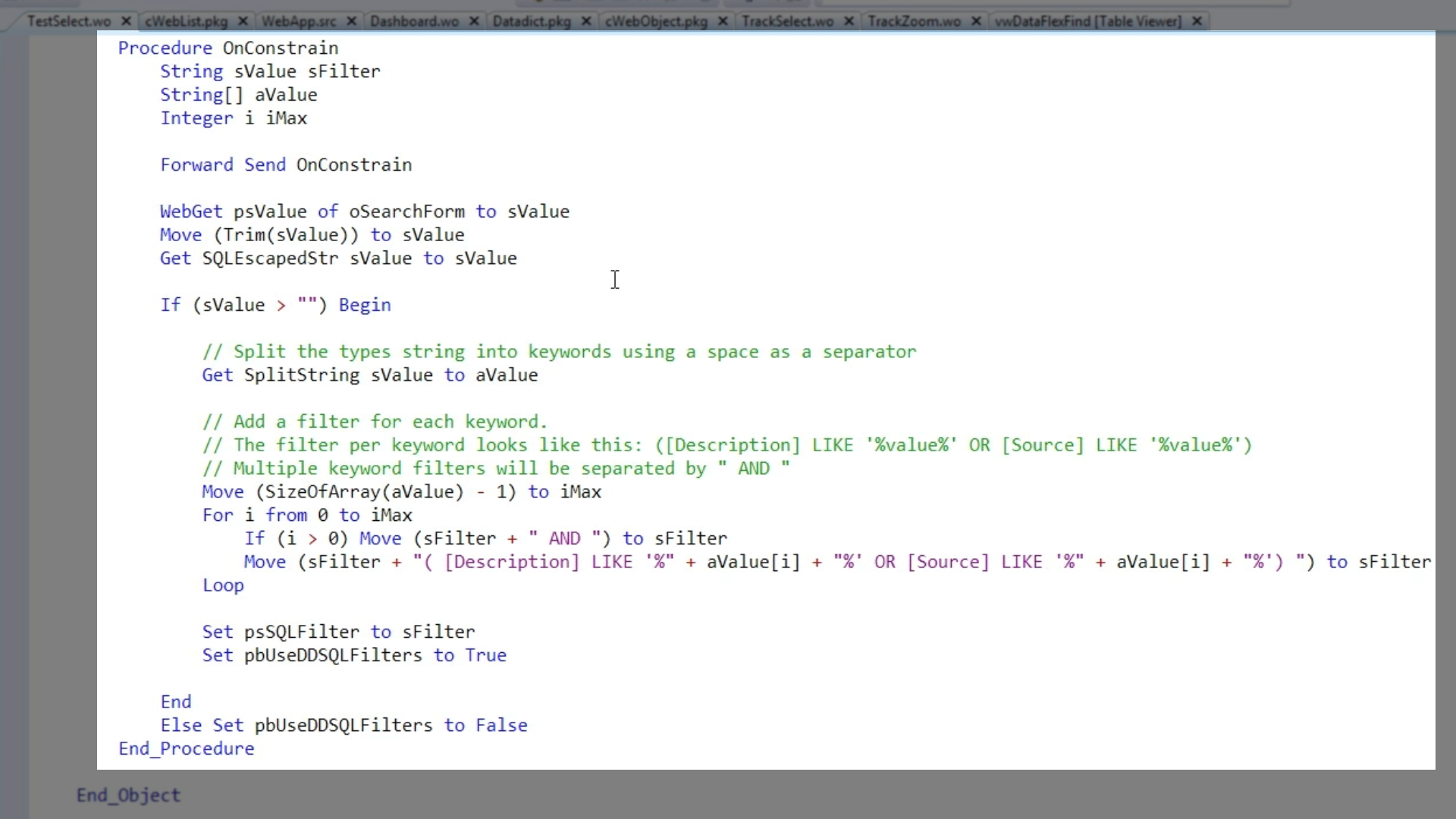The height and width of the screenshot is (819, 1456).
Task: Close the TrackZoom.wo tab
Action: (x=977, y=21)
